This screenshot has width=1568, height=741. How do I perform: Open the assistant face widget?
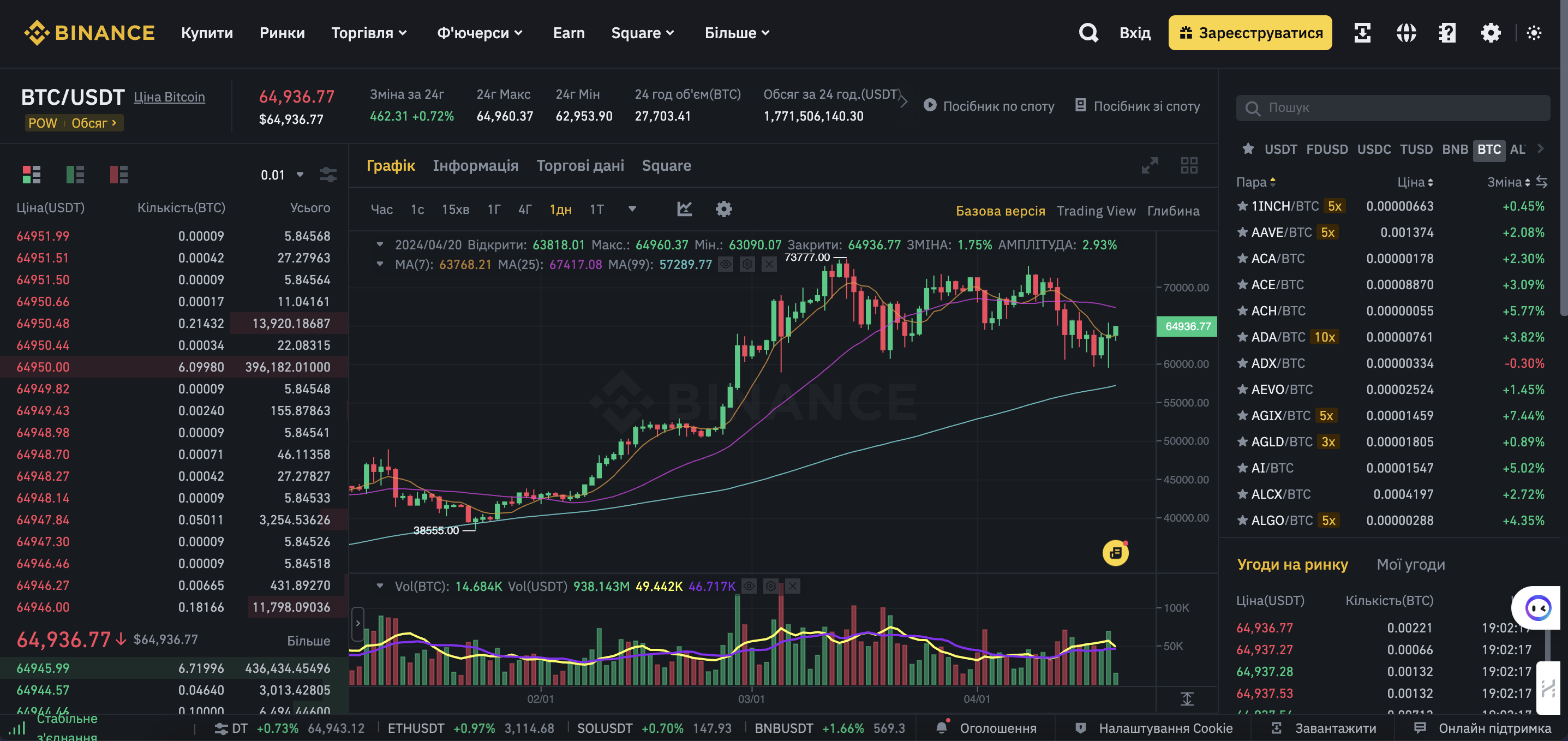(1537, 607)
